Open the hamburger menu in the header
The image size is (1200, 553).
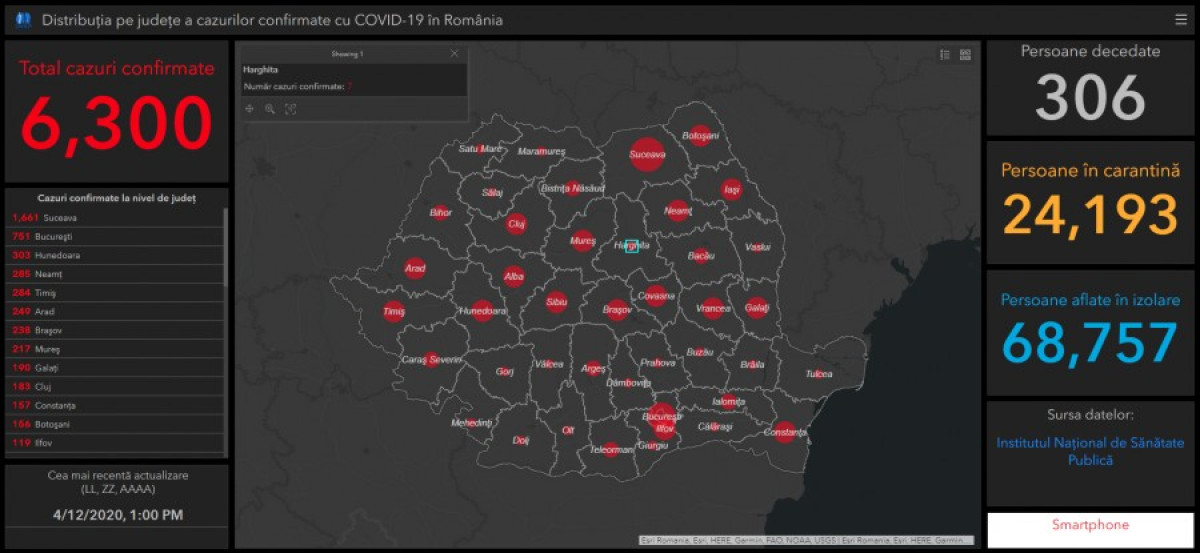tap(1181, 19)
